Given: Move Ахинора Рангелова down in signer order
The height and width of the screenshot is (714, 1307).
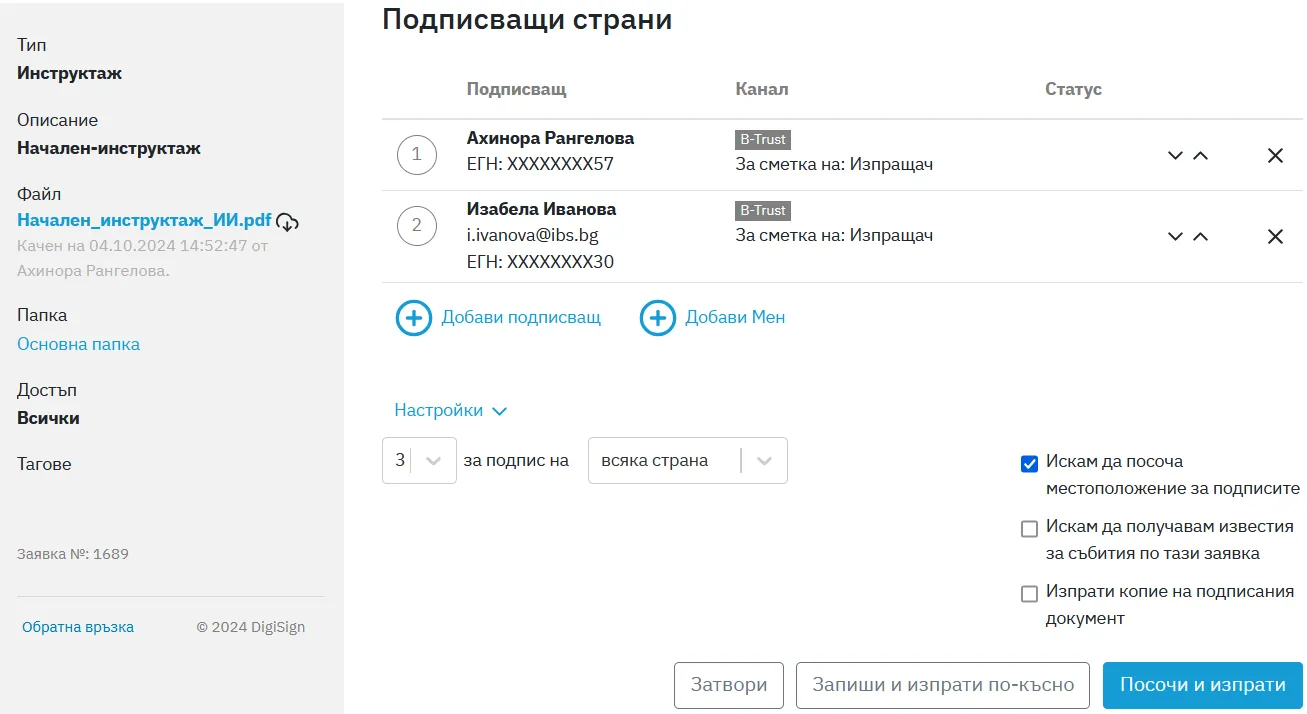Looking at the screenshot, I should click(1176, 155).
